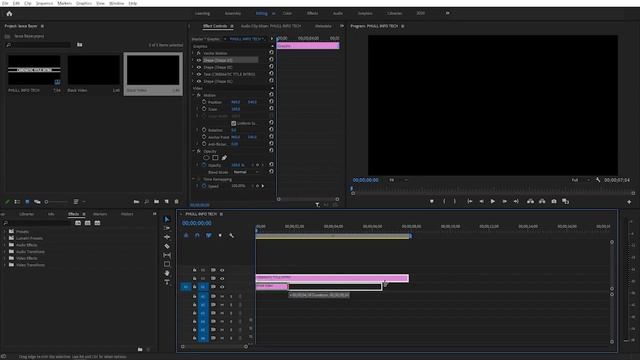This screenshot has width=640, height=360.
Task: Play the sequence in Program monitor
Action: tap(493, 202)
